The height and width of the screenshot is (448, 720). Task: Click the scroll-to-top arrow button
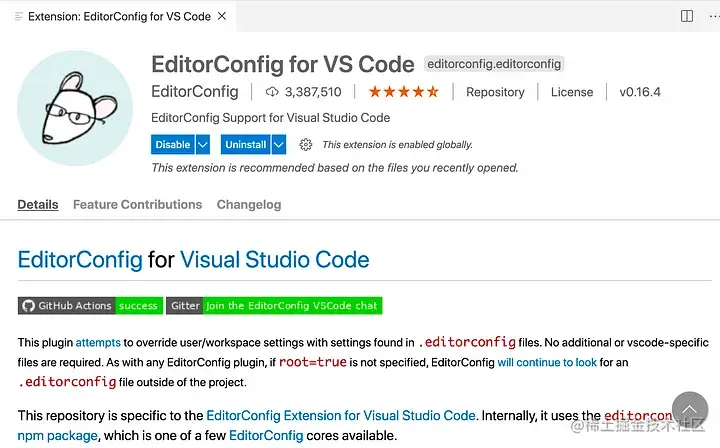point(690,411)
